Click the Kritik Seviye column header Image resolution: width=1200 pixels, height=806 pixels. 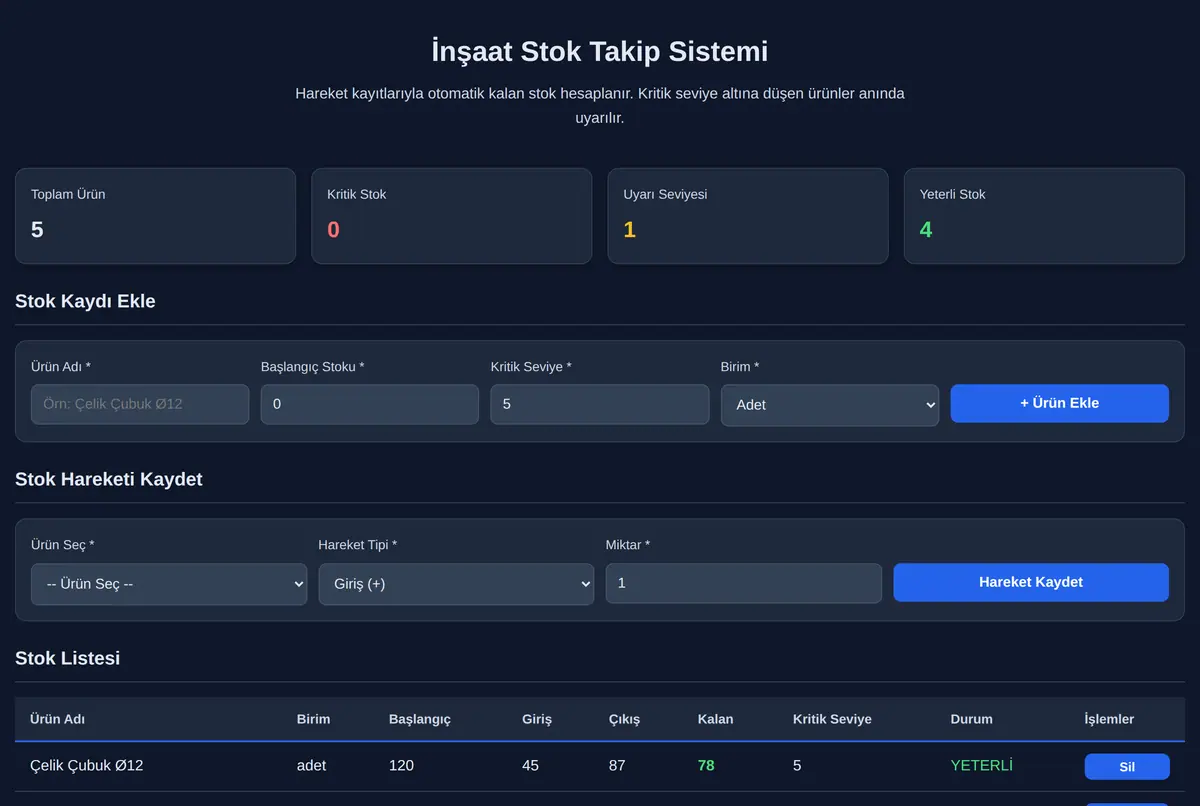pyautogui.click(x=832, y=719)
